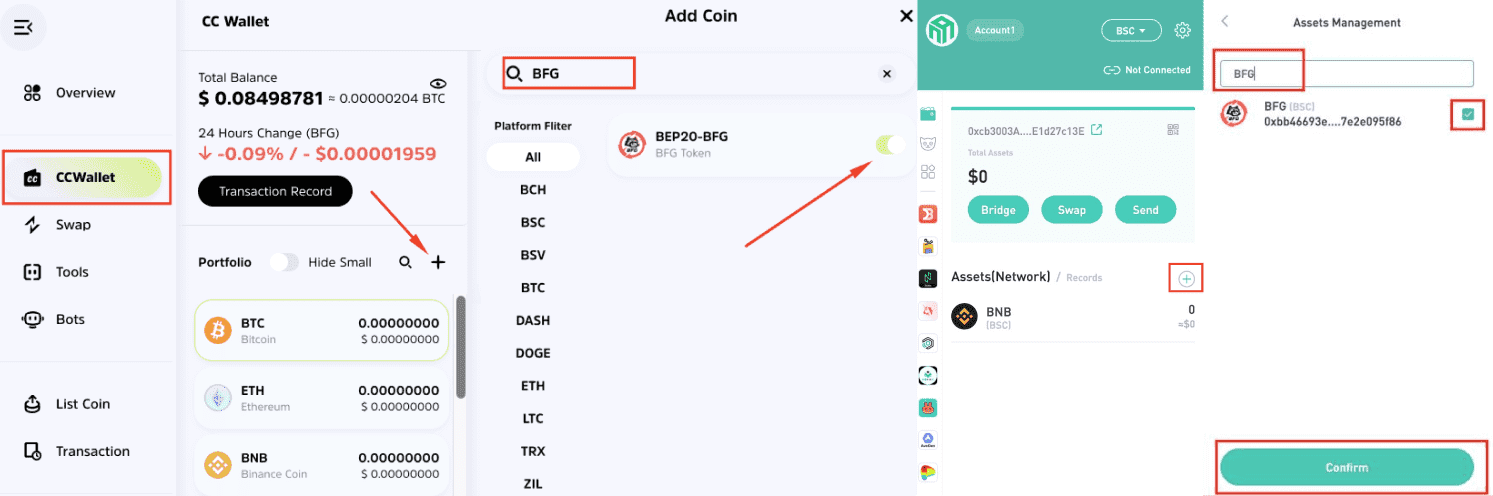Uncheck the BFG (BSC) asset checkbox
This screenshot has height=496, width=1493.
1467,115
